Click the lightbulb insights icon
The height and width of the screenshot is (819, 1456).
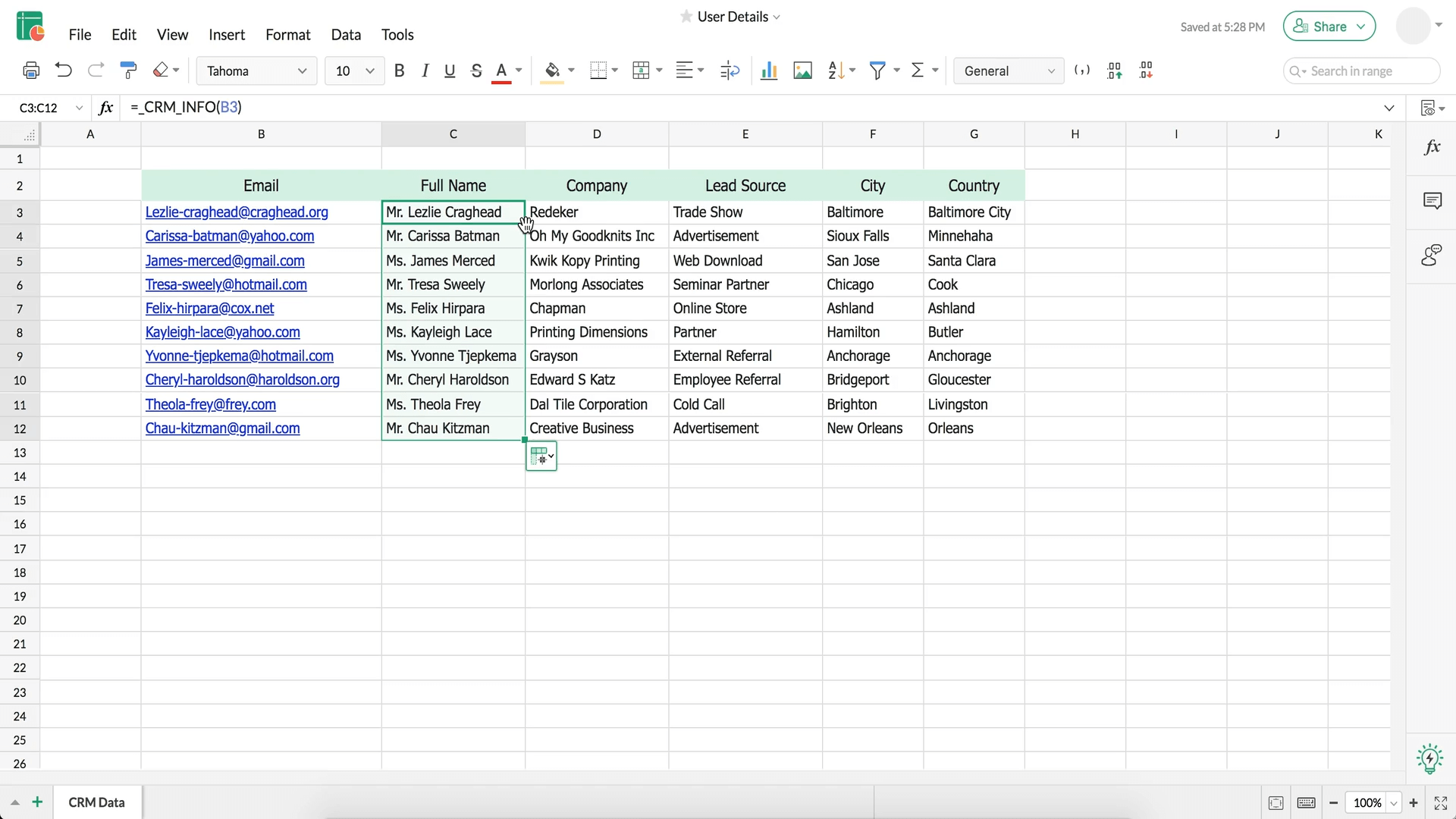pos(1429,758)
